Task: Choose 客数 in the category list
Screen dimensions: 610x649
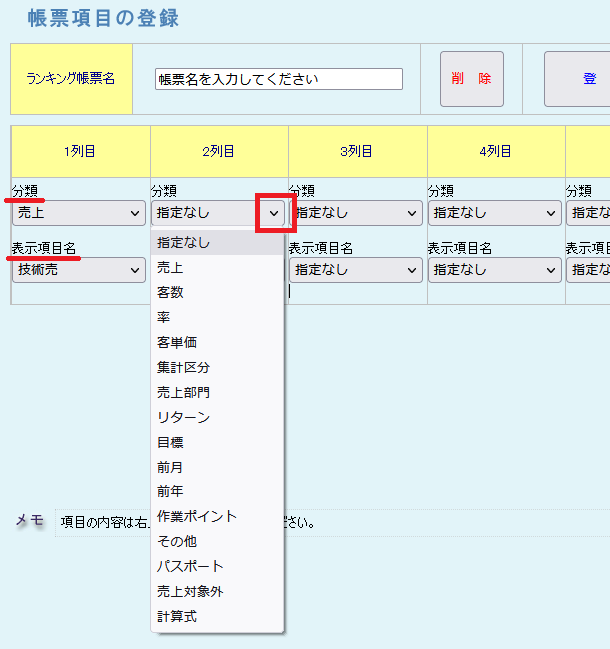Action: pos(171,293)
